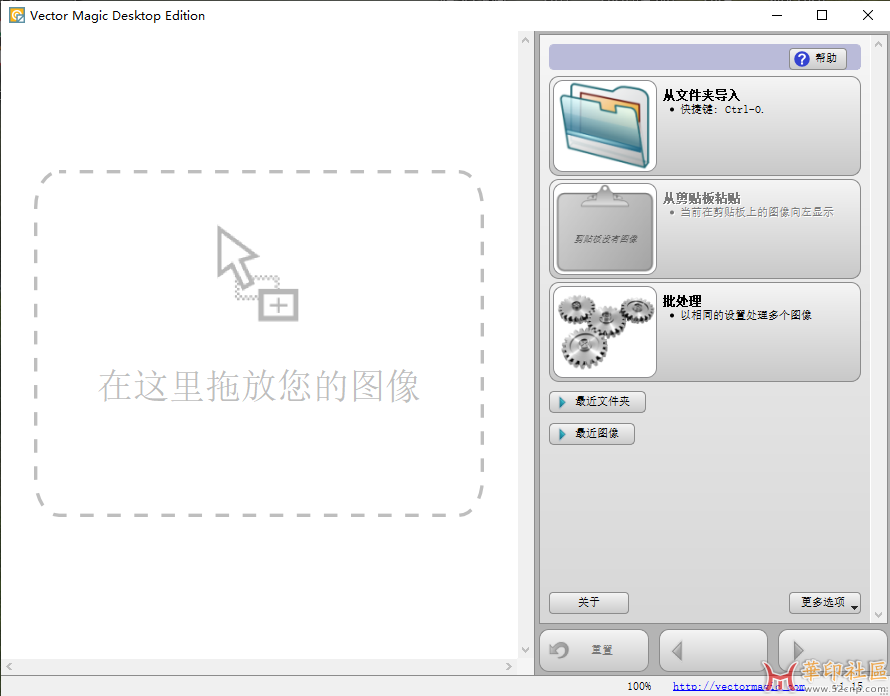This screenshot has height=696, width=890.
Task: Select 从剪贴板粘贴 heading
Action: pos(702,198)
